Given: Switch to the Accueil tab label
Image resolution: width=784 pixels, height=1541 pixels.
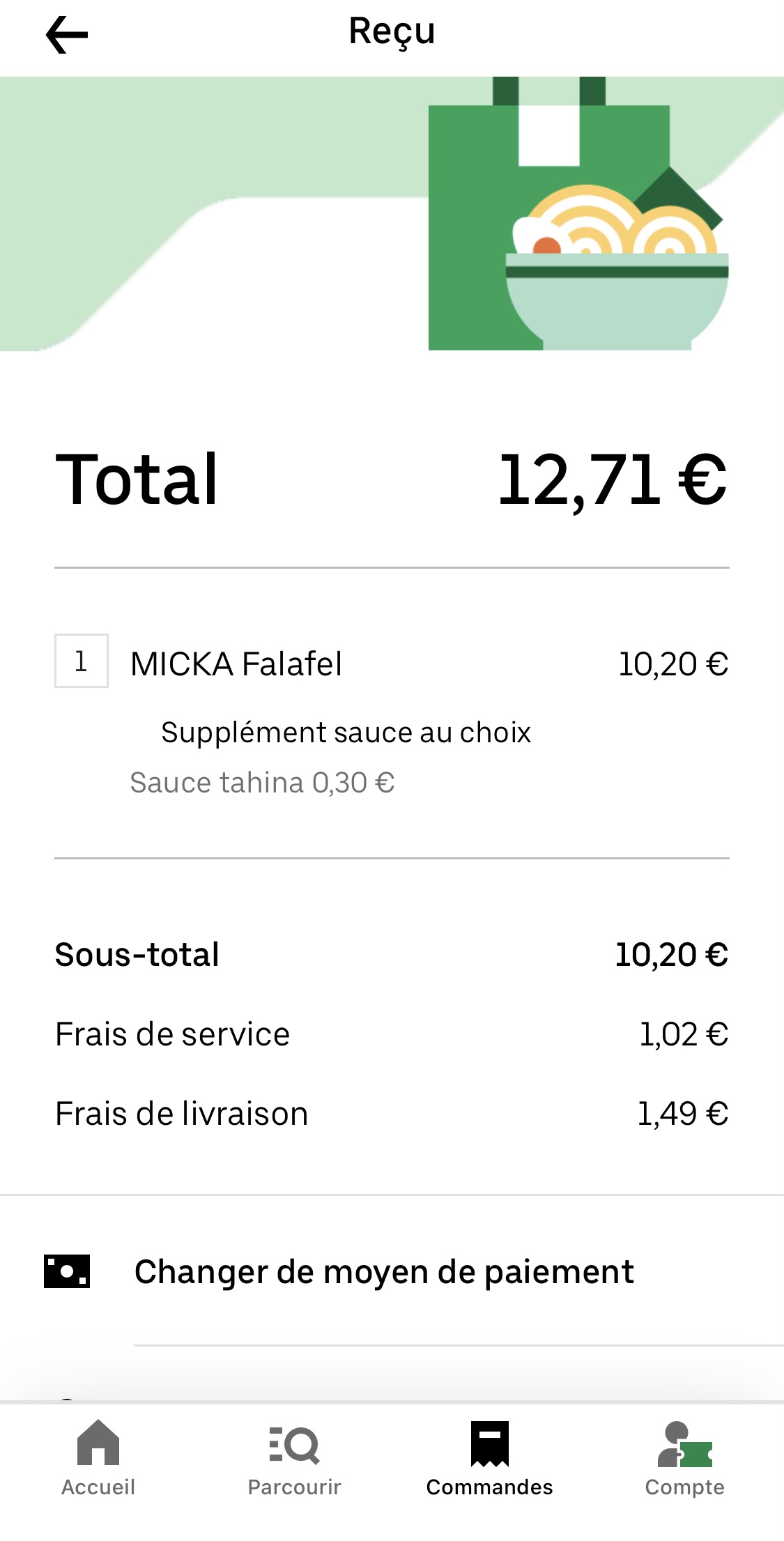Looking at the screenshot, I should (x=98, y=1487).
